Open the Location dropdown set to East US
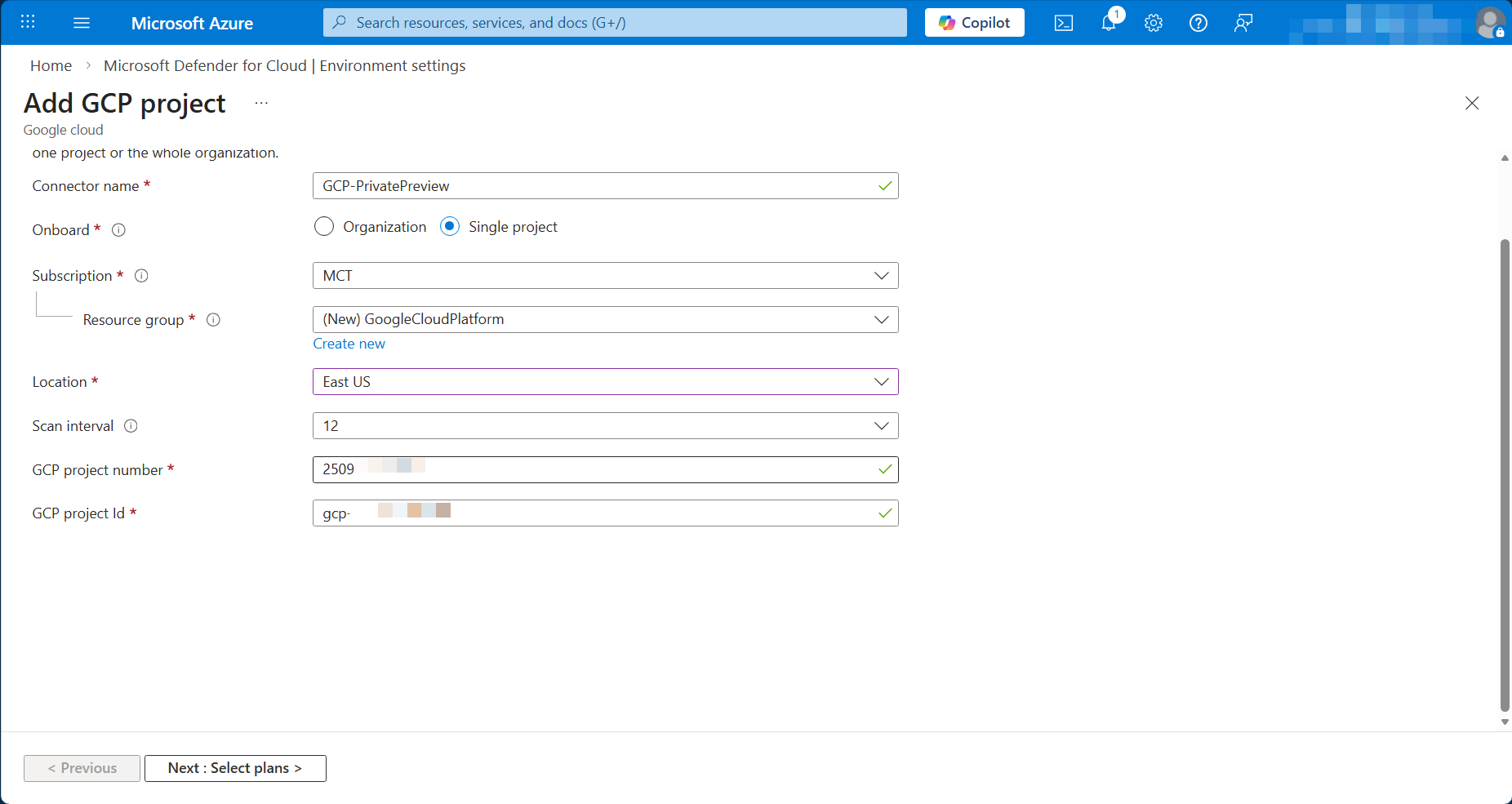This screenshot has width=1512, height=804. [605, 382]
